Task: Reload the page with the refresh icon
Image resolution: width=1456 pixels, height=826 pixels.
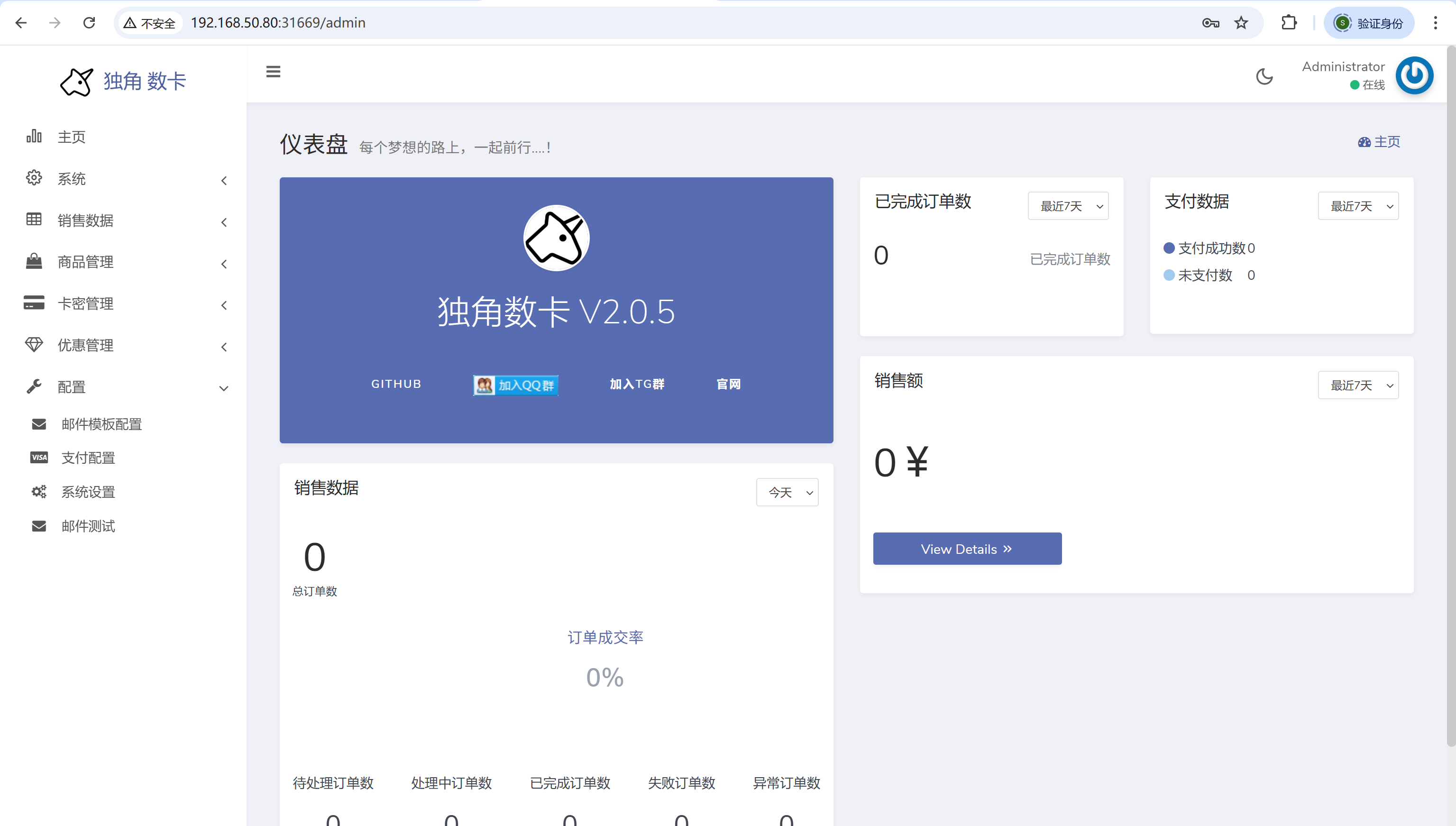Action: click(89, 23)
